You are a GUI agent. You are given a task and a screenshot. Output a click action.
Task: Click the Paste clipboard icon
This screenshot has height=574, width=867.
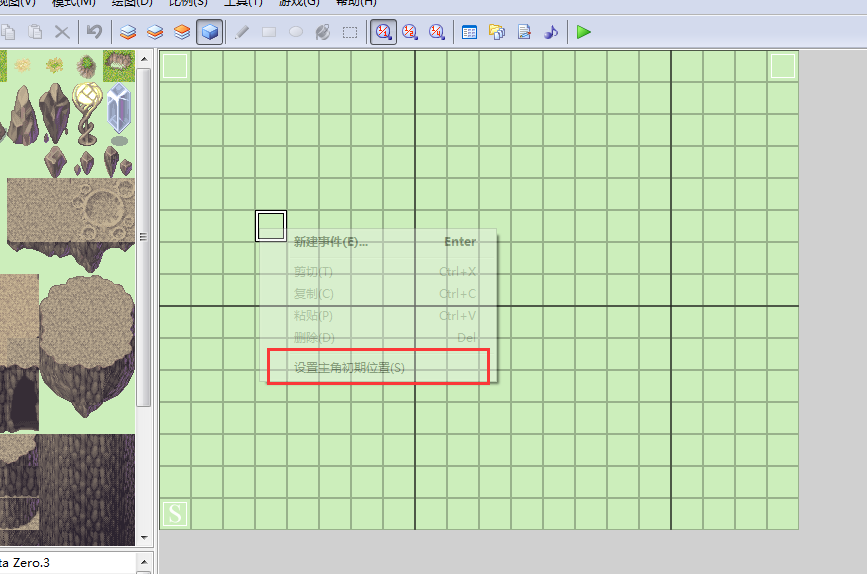[35, 32]
